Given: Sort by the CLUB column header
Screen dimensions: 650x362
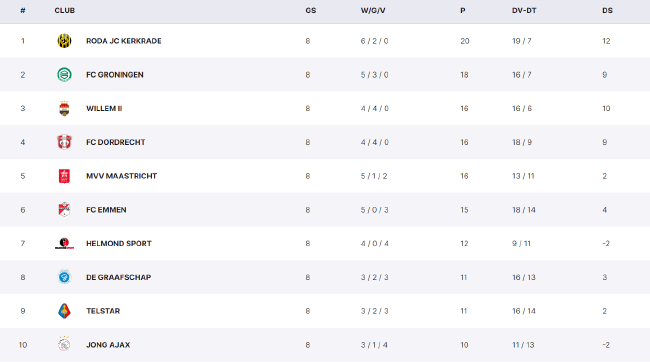Looking at the screenshot, I should [65, 10].
